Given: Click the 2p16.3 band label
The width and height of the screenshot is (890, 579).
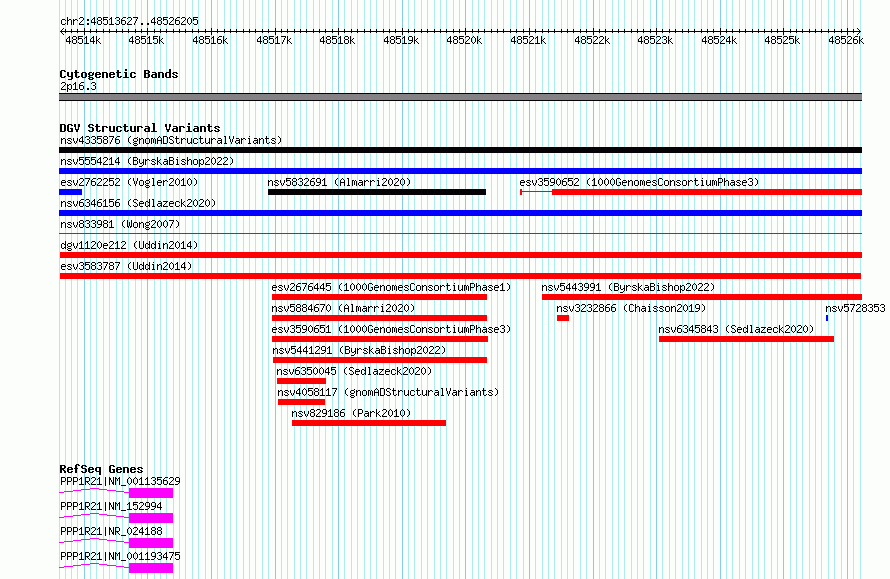Looking at the screenshot, I should pyautogui.click(x=78, y=86).
